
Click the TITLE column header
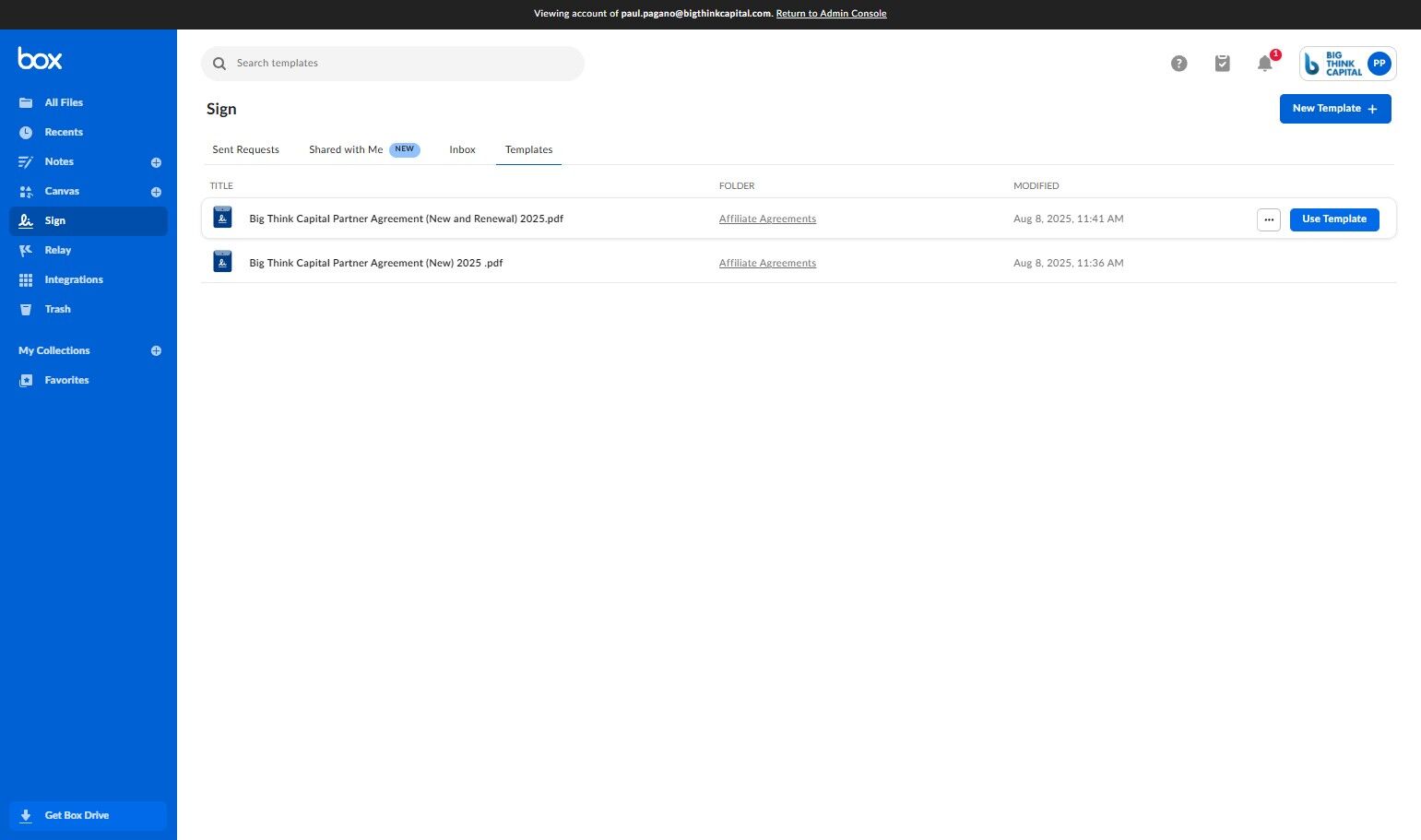pyautogui.click(x=221, y=185)
